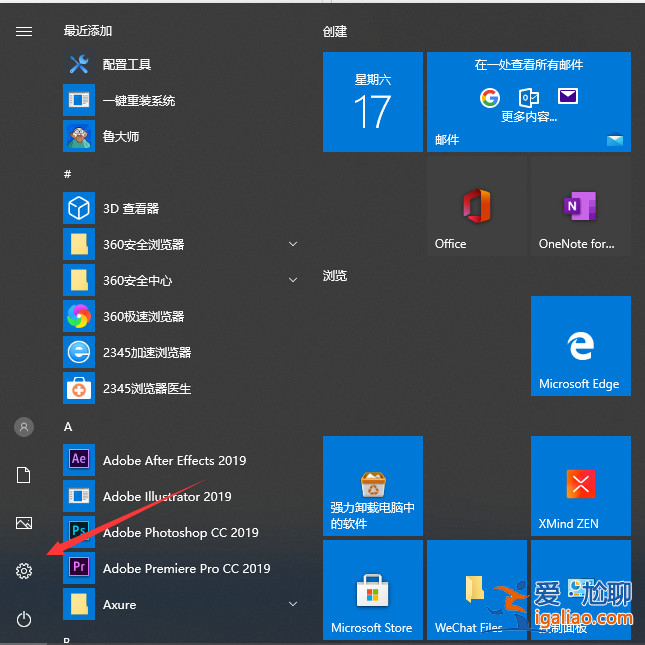Click the Google account icon in mail tile
This screenshot has width=645, height=645.
pyautogui.click(x=490, y=98)
